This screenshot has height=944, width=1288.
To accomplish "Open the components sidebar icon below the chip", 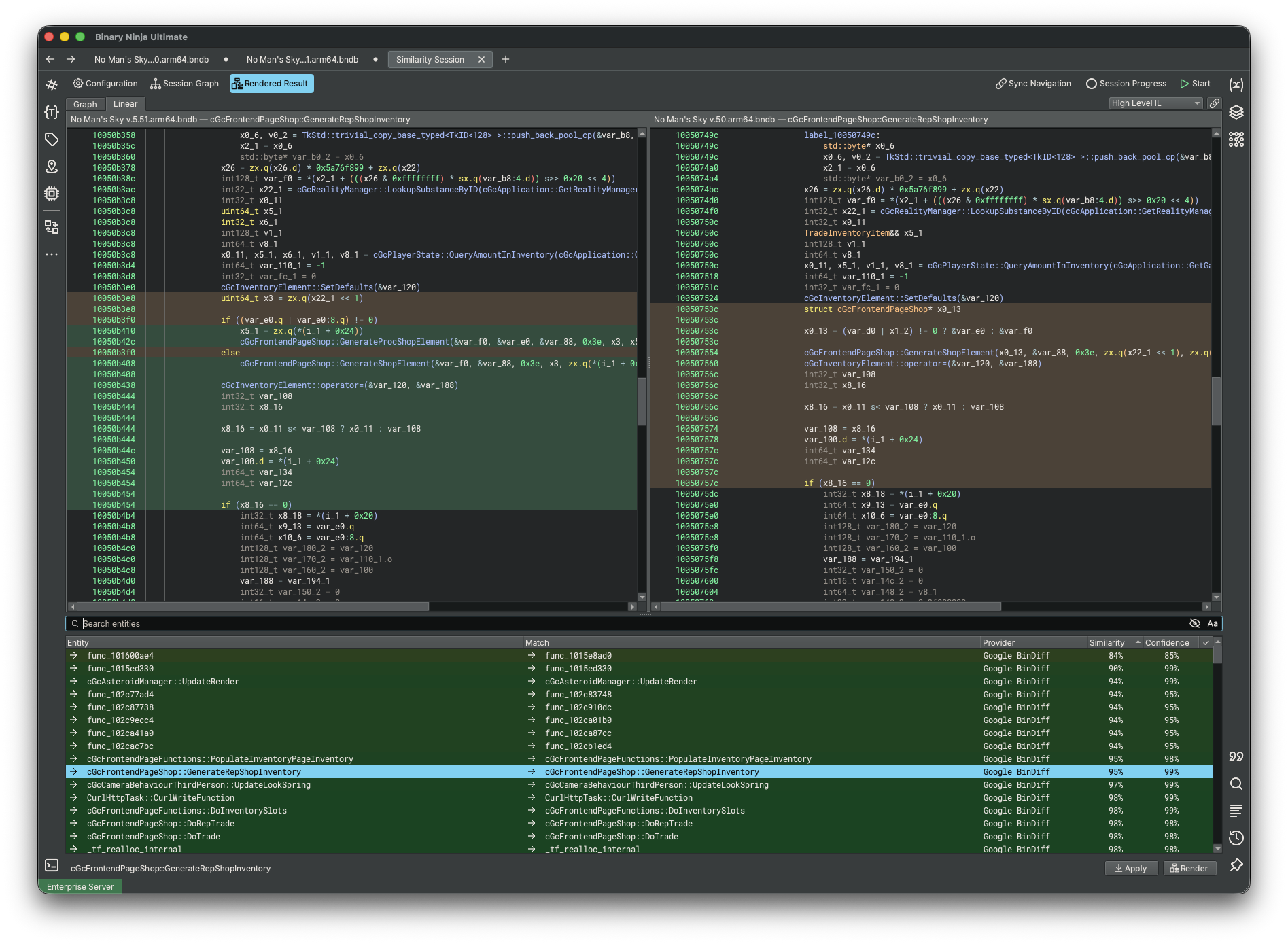I will [52, 226].
